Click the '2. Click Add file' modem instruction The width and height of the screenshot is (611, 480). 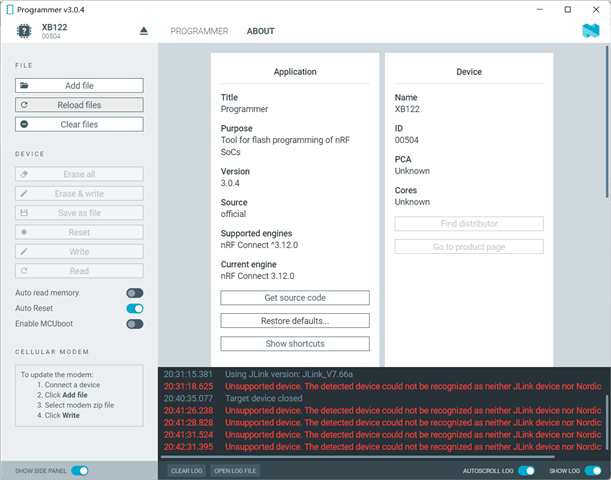click(62, 395)
